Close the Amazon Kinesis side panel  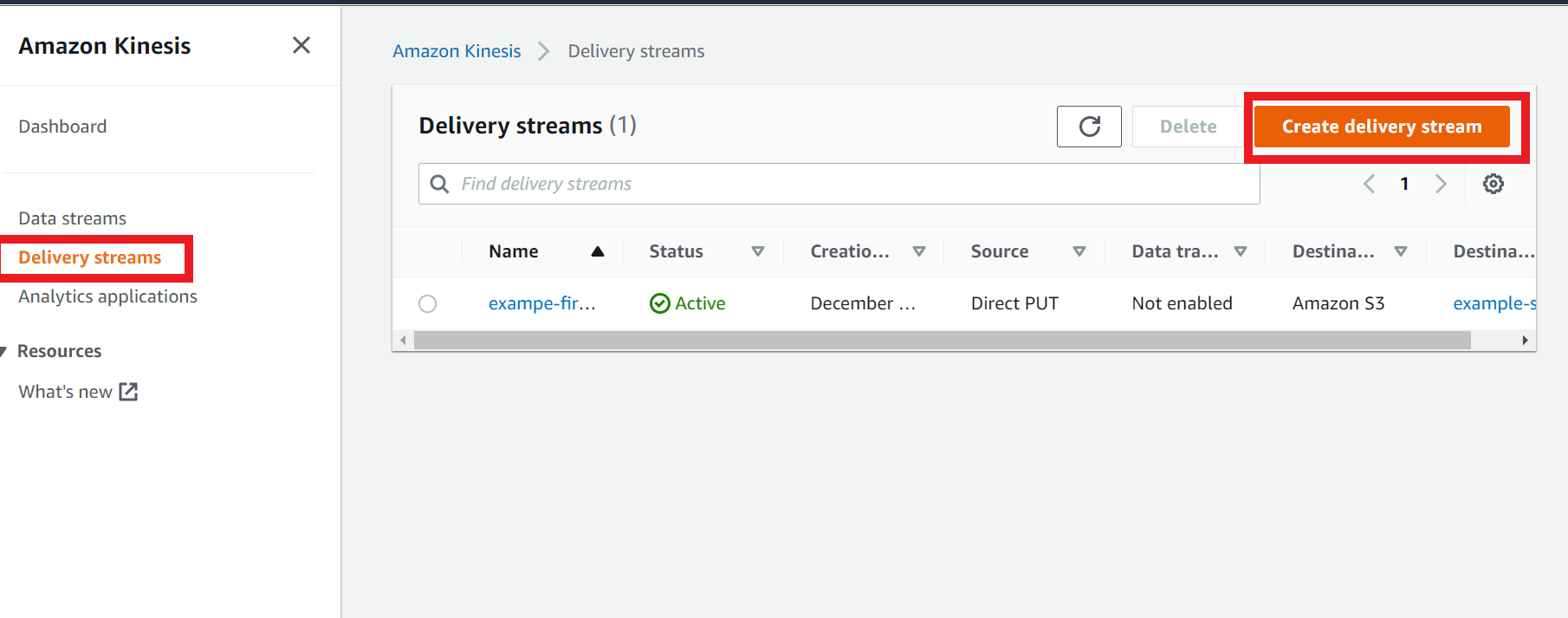click(301, 45)
